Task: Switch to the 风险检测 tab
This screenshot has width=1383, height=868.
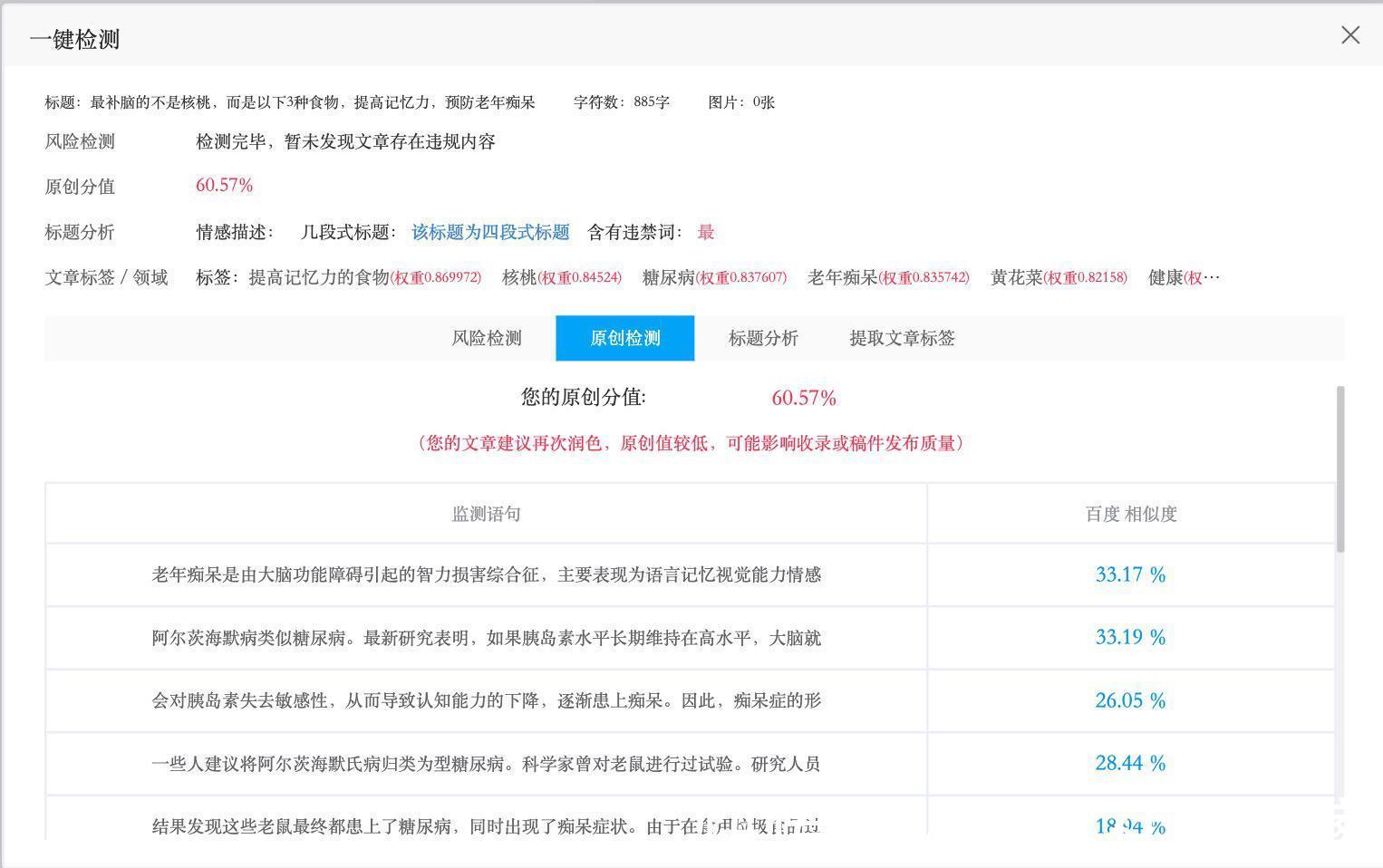Action: pyautogui.click(x=487, y=338)
